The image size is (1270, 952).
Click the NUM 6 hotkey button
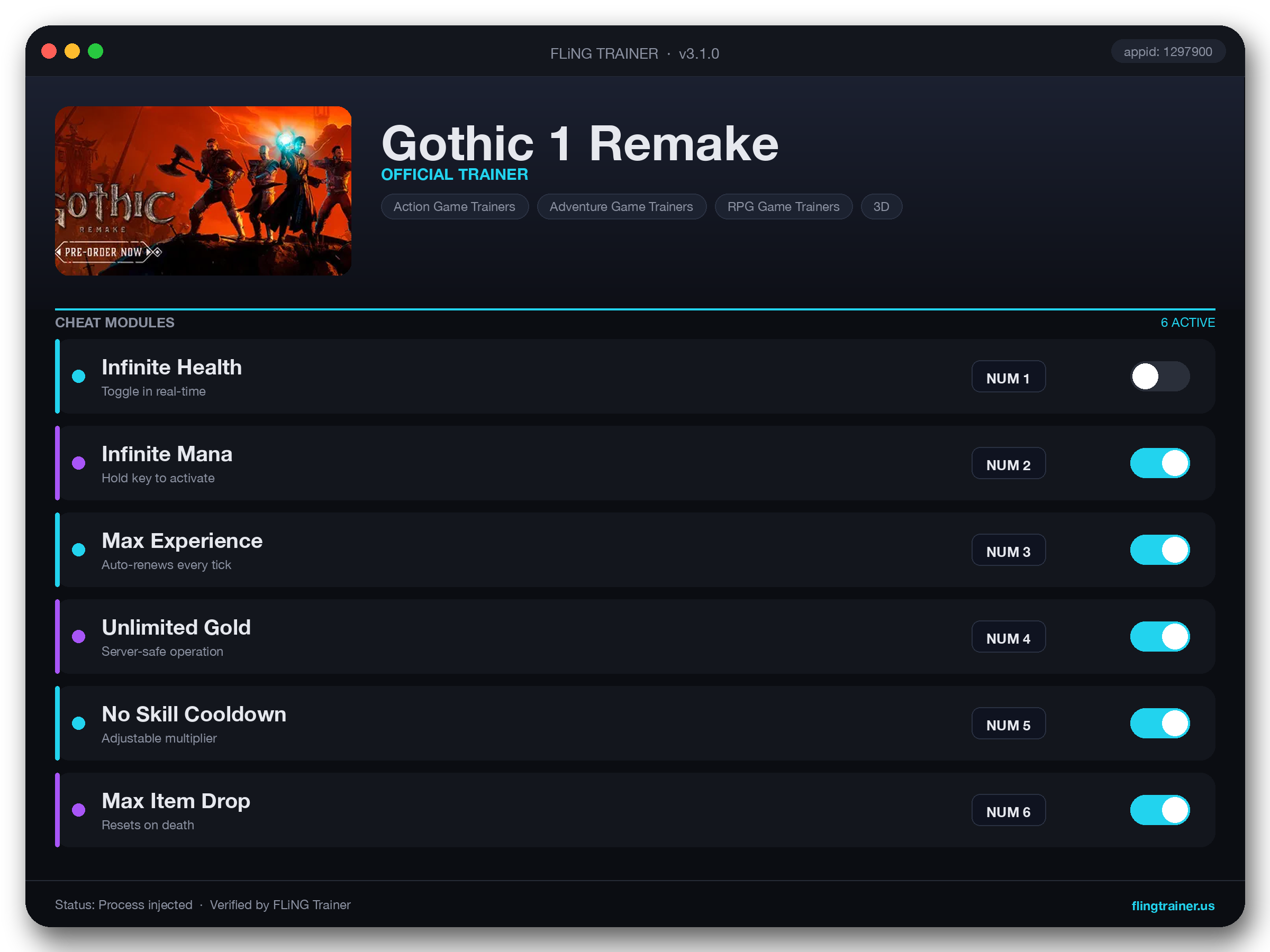1008,810
